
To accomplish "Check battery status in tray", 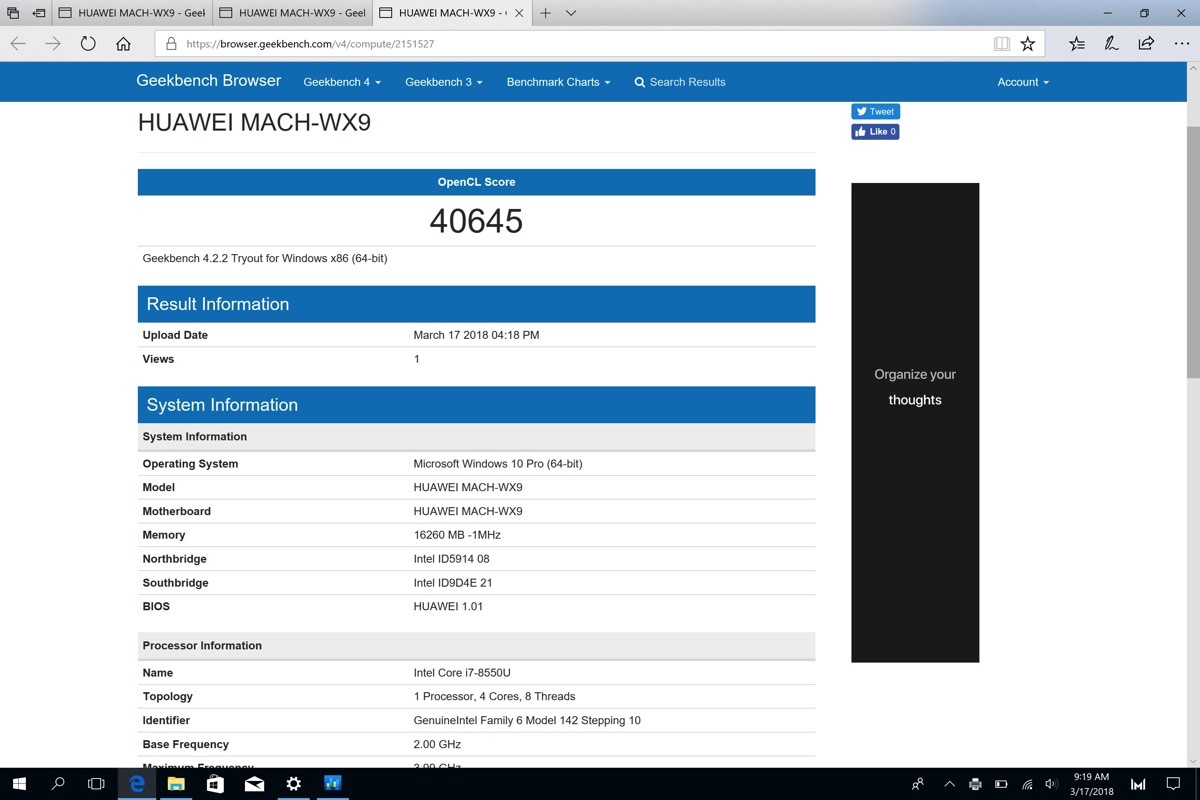I will coord(1001,784).
